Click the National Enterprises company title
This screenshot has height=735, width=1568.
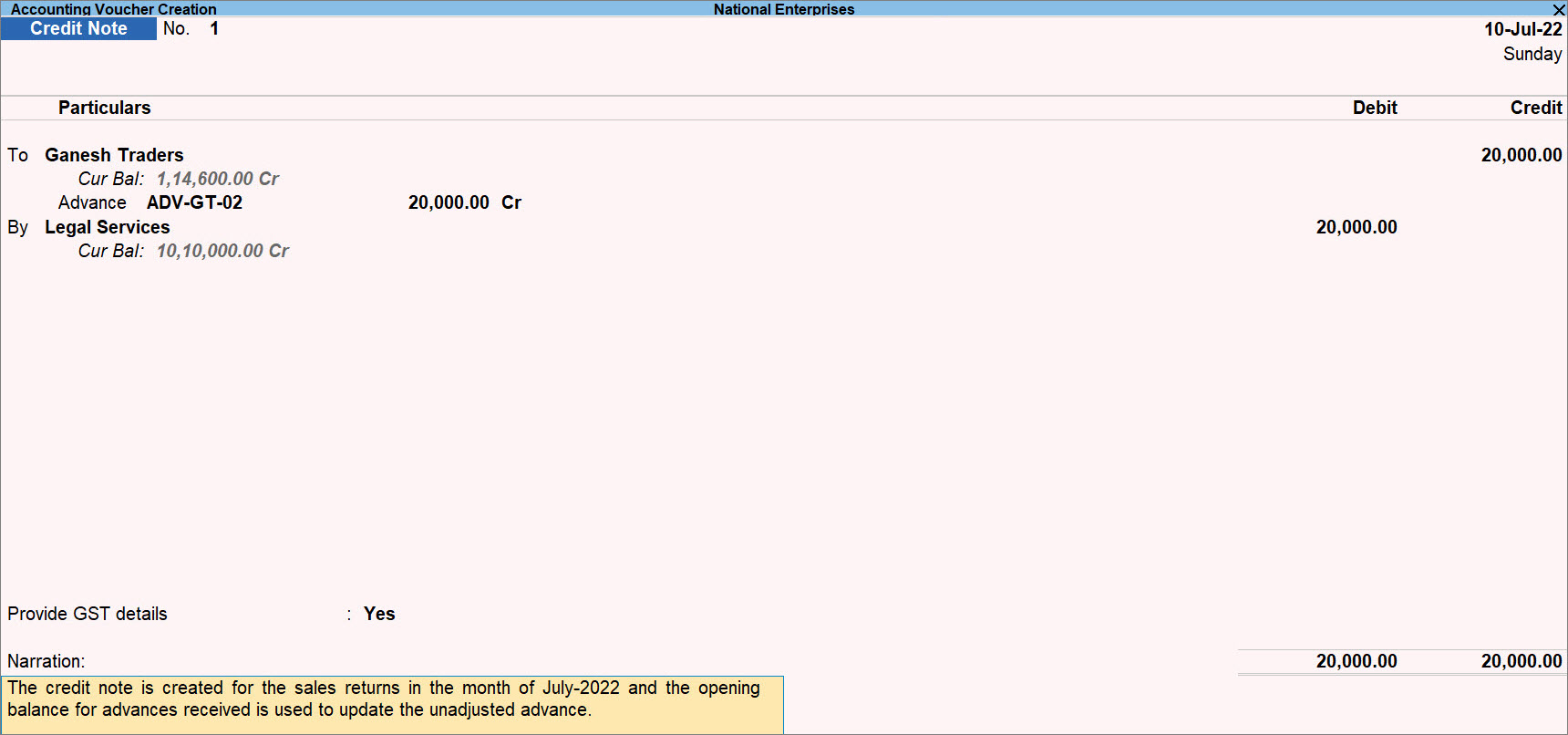[x=784, y=9]
